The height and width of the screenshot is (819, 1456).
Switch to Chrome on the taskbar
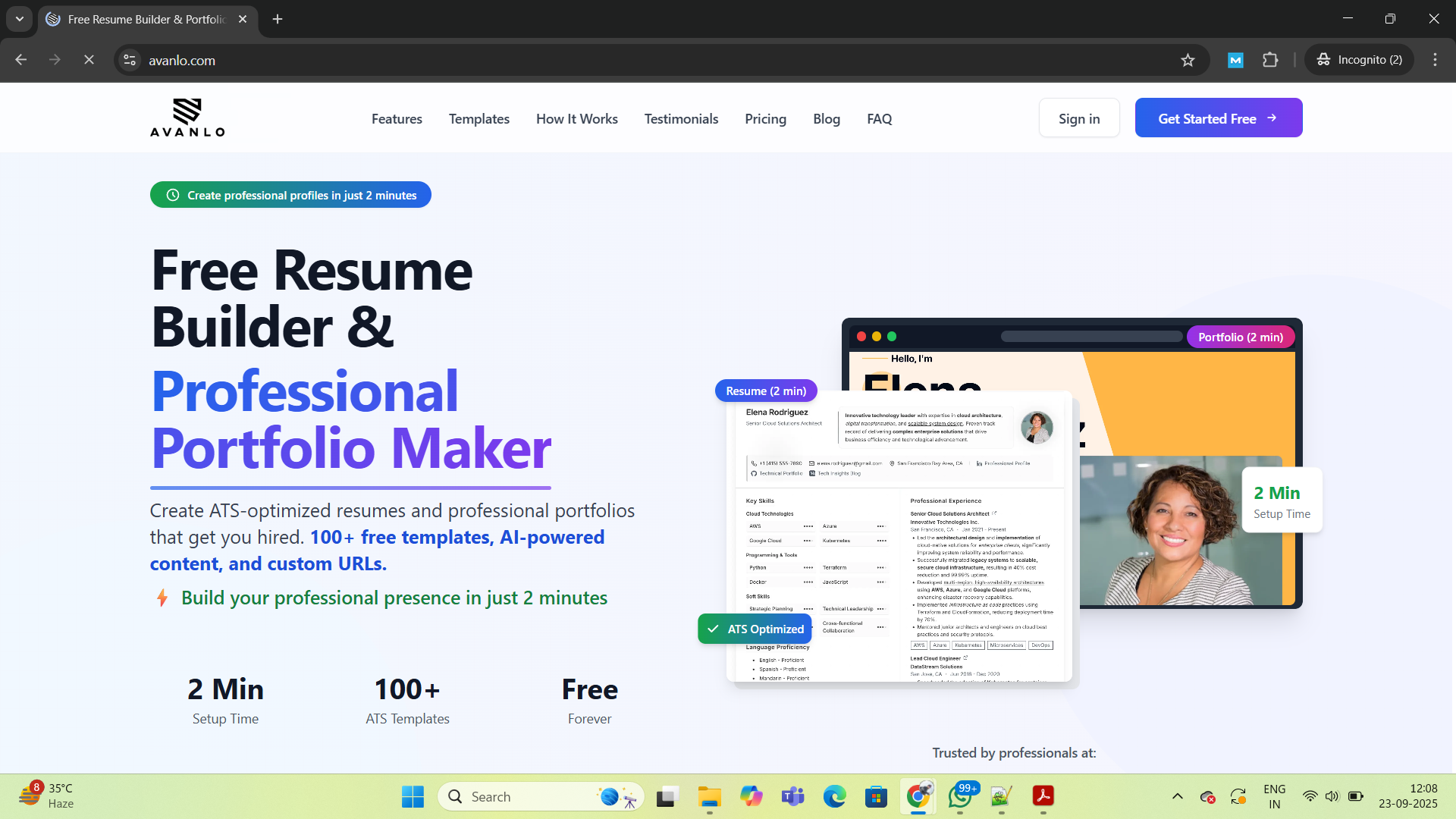(x=918, y=796)
